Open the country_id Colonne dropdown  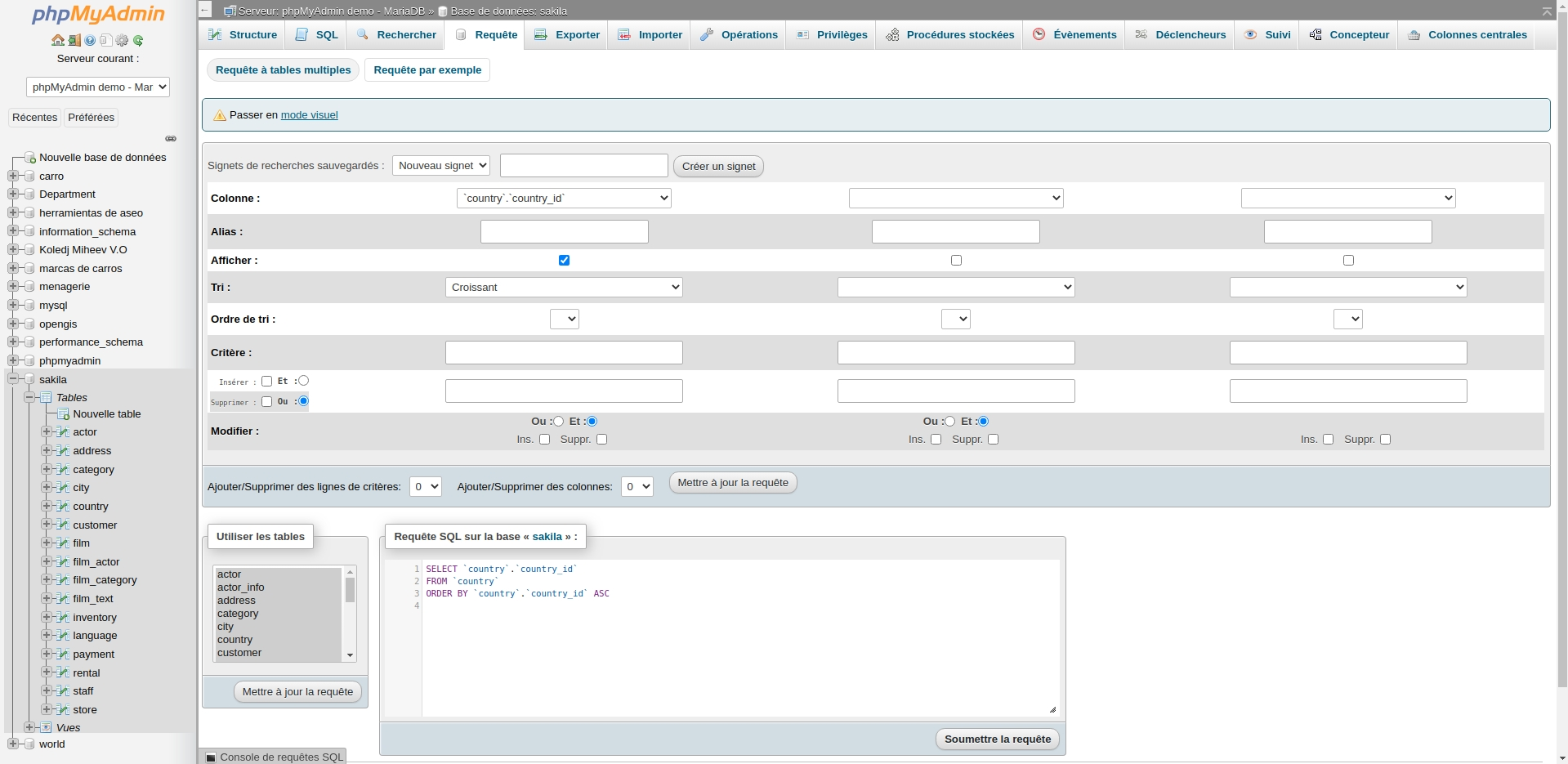tap(564, 198)
